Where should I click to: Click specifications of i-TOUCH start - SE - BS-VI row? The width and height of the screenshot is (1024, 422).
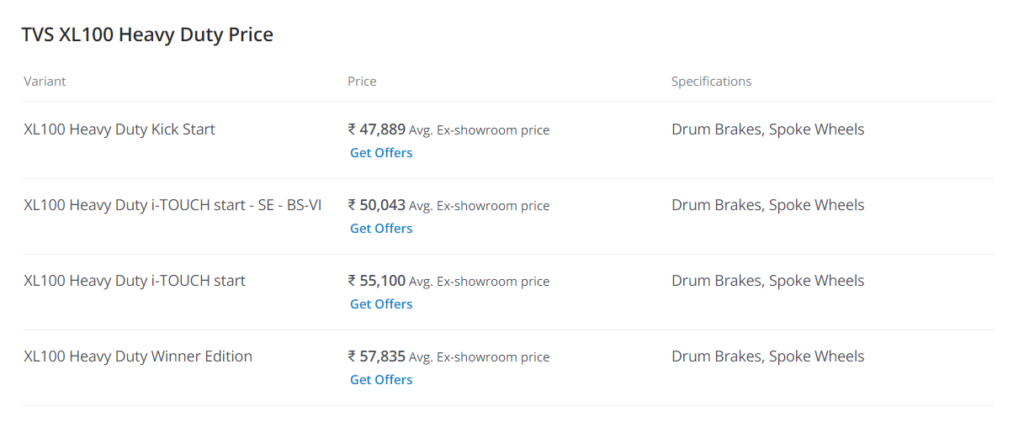(768, 205)
